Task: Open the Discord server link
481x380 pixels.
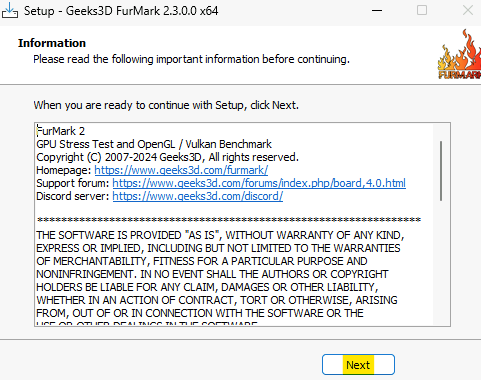Action: point(198,196)
